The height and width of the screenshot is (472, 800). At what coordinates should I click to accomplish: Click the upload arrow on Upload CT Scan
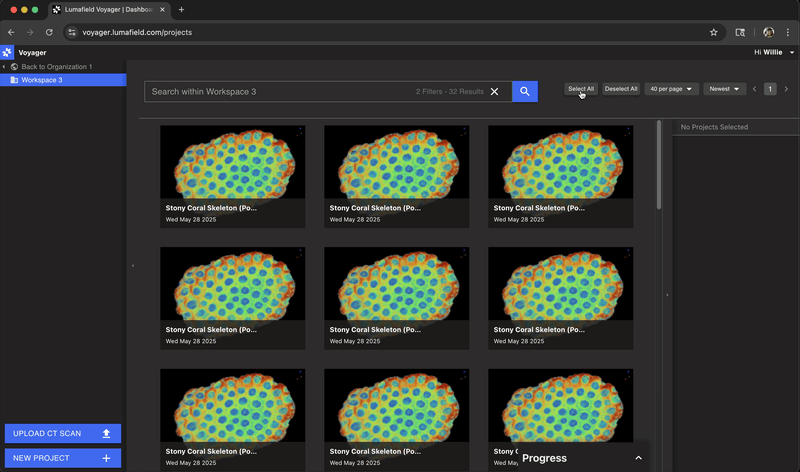tap(106, 433)
